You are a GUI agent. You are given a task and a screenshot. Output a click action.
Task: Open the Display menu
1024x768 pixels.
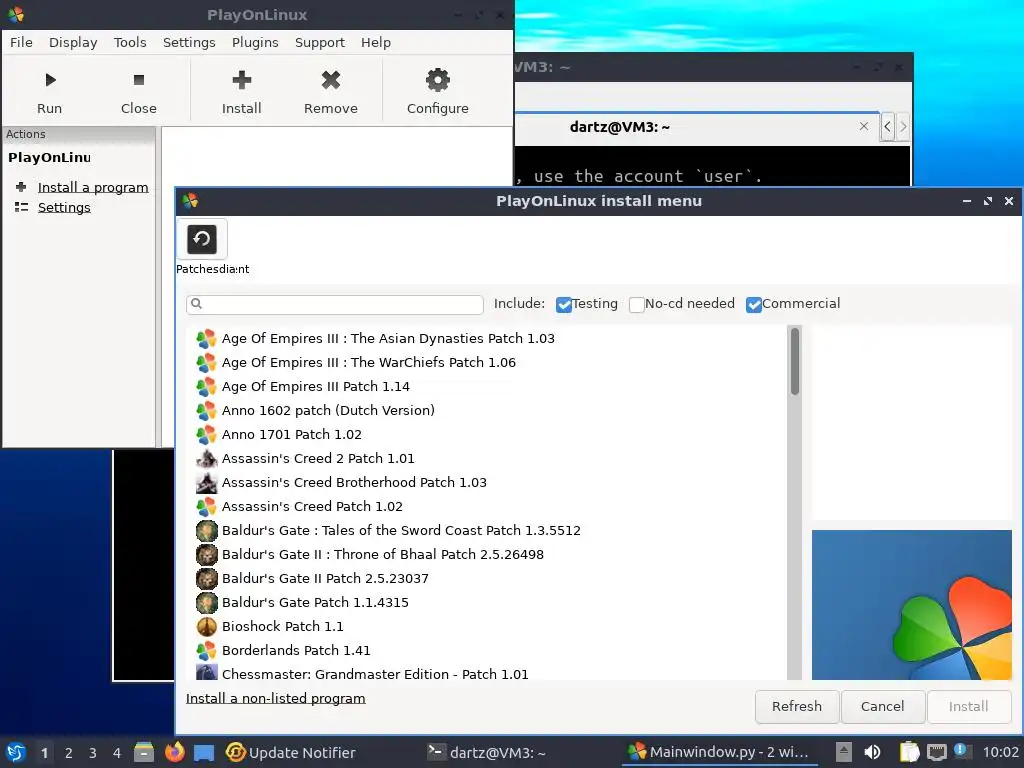(x=73, y=42)
